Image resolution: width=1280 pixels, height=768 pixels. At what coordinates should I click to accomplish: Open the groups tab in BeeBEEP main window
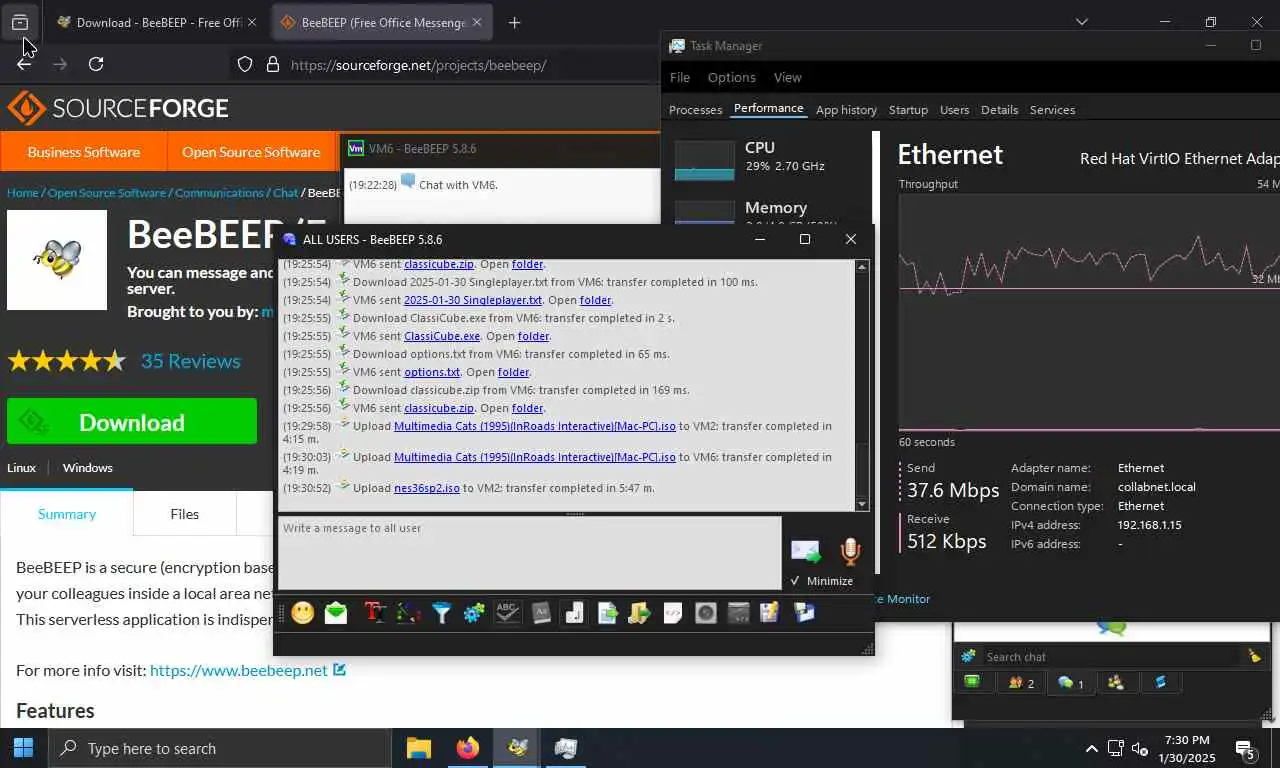pyautogui.click(x=1115, y=682)
